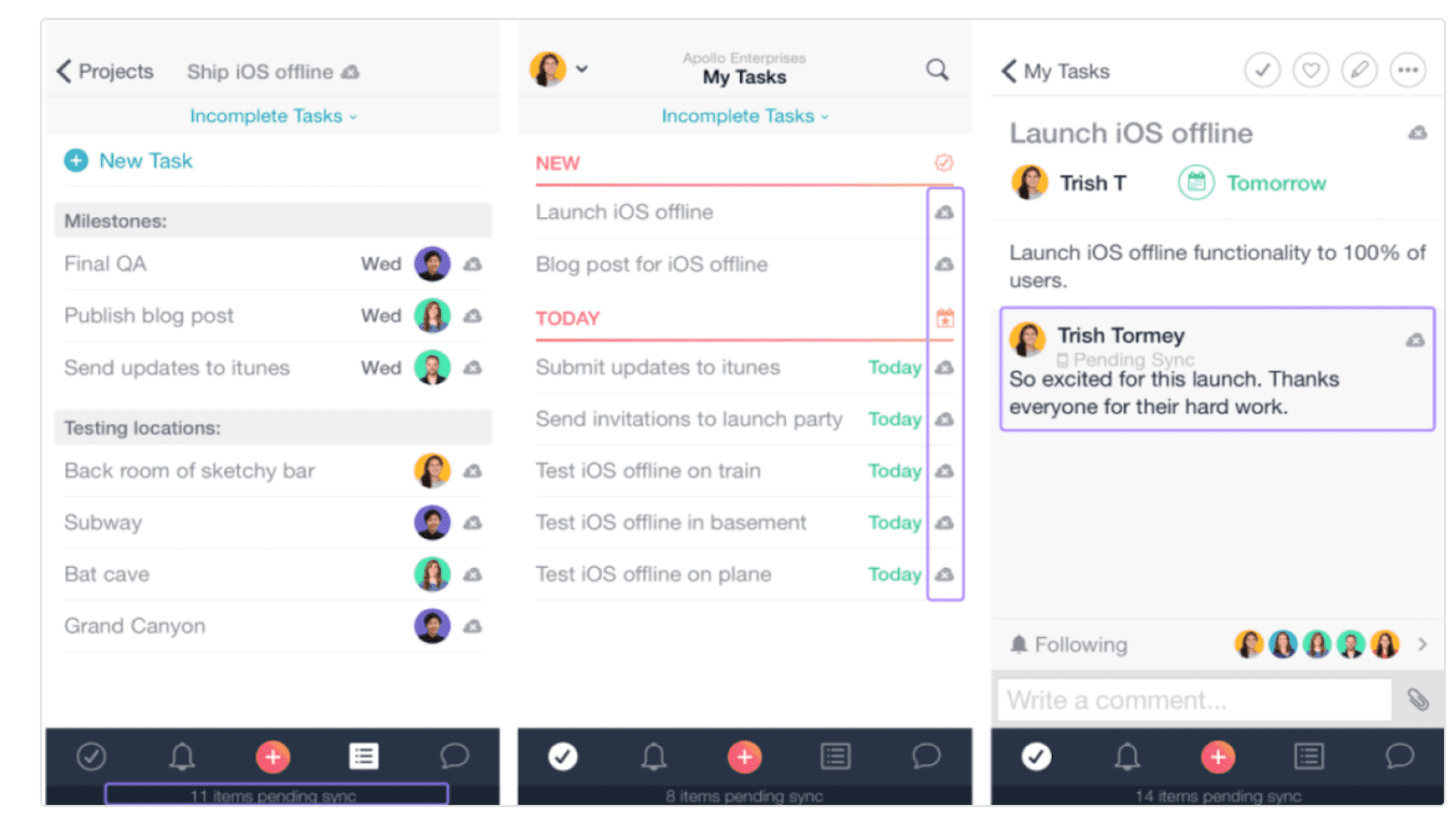Click the search magnifier icon top right
Screen dimensions: 1456x817
[x=936, y=70]
